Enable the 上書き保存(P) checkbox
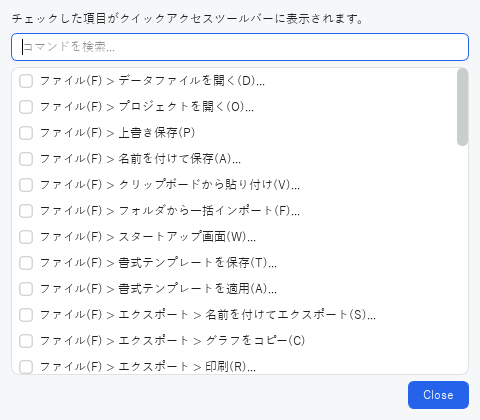Image resolution: width=480 pixels, height=420 pixels. point(26,133)
